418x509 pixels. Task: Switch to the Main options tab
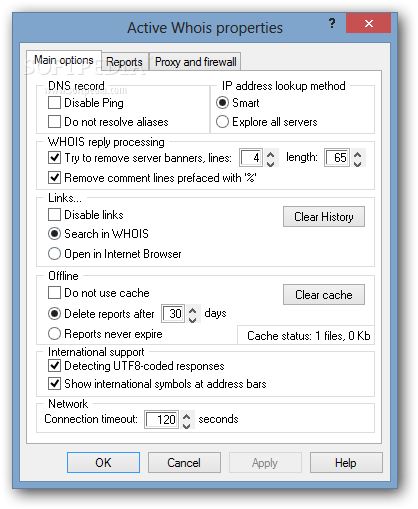64,60
